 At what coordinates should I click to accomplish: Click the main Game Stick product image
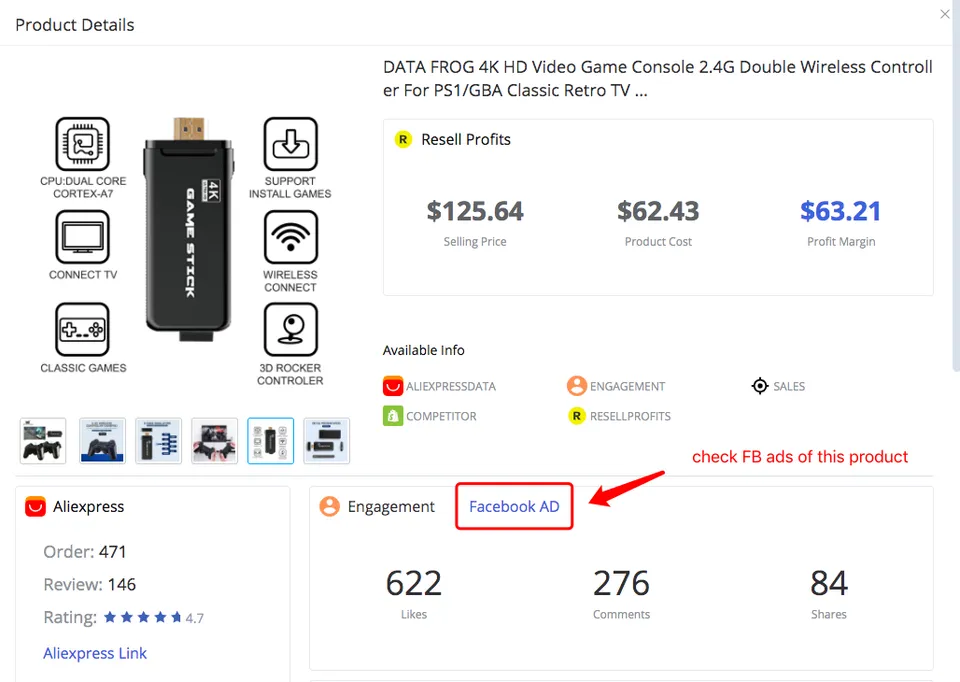pyautogui.click(x=187, y=240)
